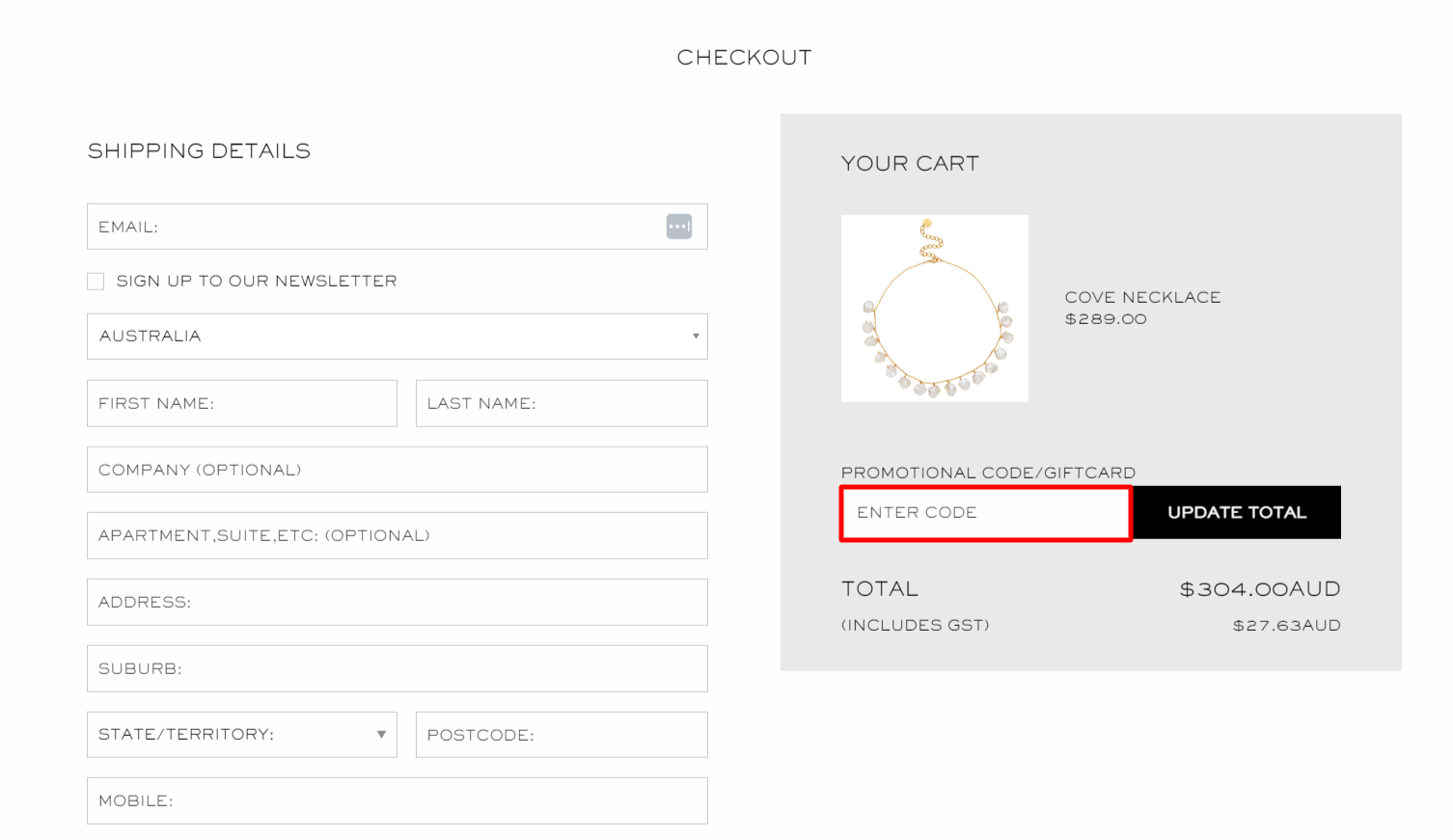This screenshot has width=1453, height=840.
Task: Click the Address input field
Action: [397, 602]
